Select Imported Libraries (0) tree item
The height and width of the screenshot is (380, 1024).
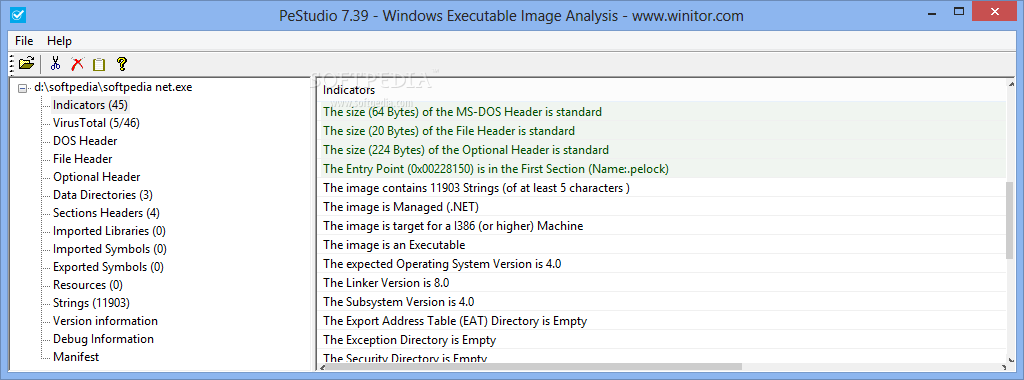[x=109, y=231]
